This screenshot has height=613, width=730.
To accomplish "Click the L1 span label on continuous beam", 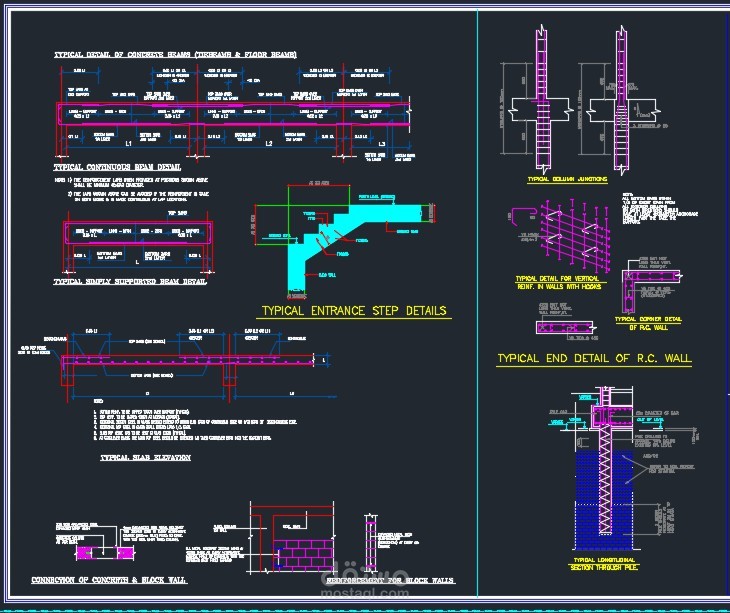I will [x=128, y=143].
